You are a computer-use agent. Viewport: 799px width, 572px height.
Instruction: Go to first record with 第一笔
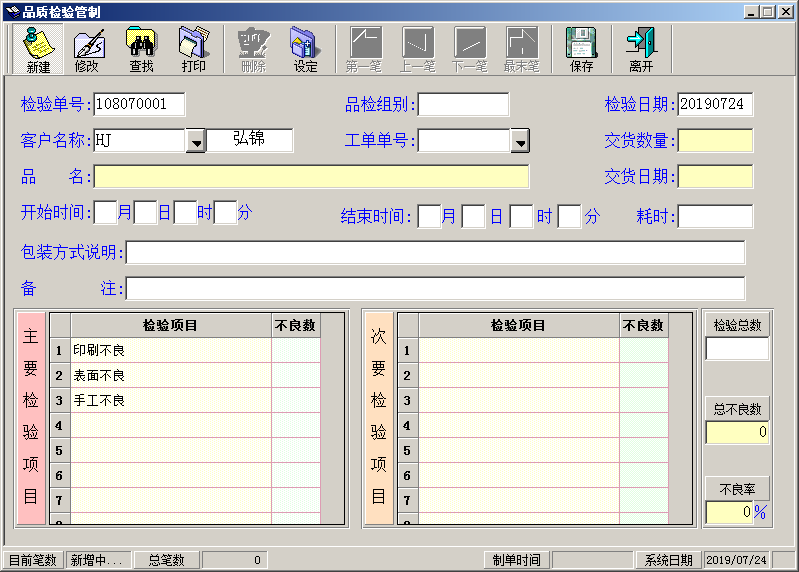pyautogui.click(x=364, y=49)
